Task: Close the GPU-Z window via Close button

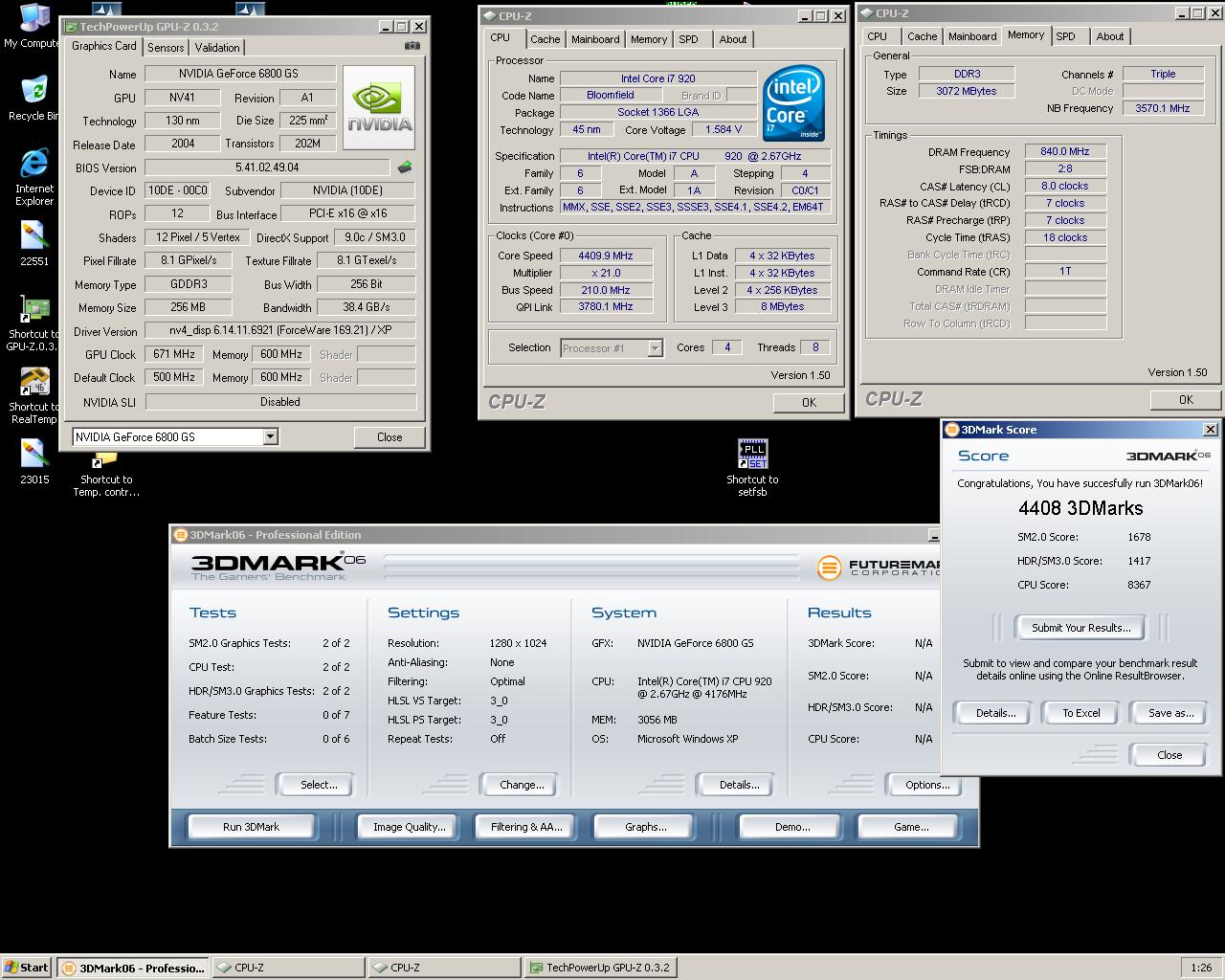Action: coord(390,436)
